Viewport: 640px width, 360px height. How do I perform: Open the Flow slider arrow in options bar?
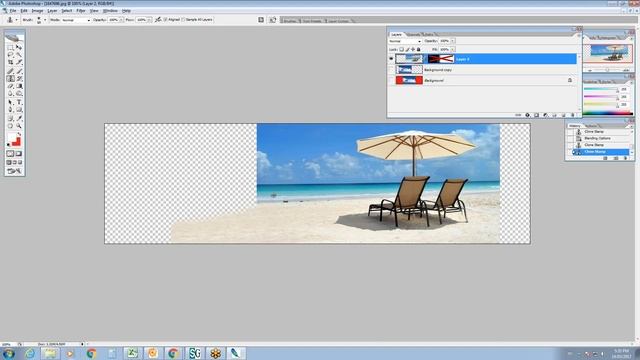pyautogui.click(x=150, y=20)
